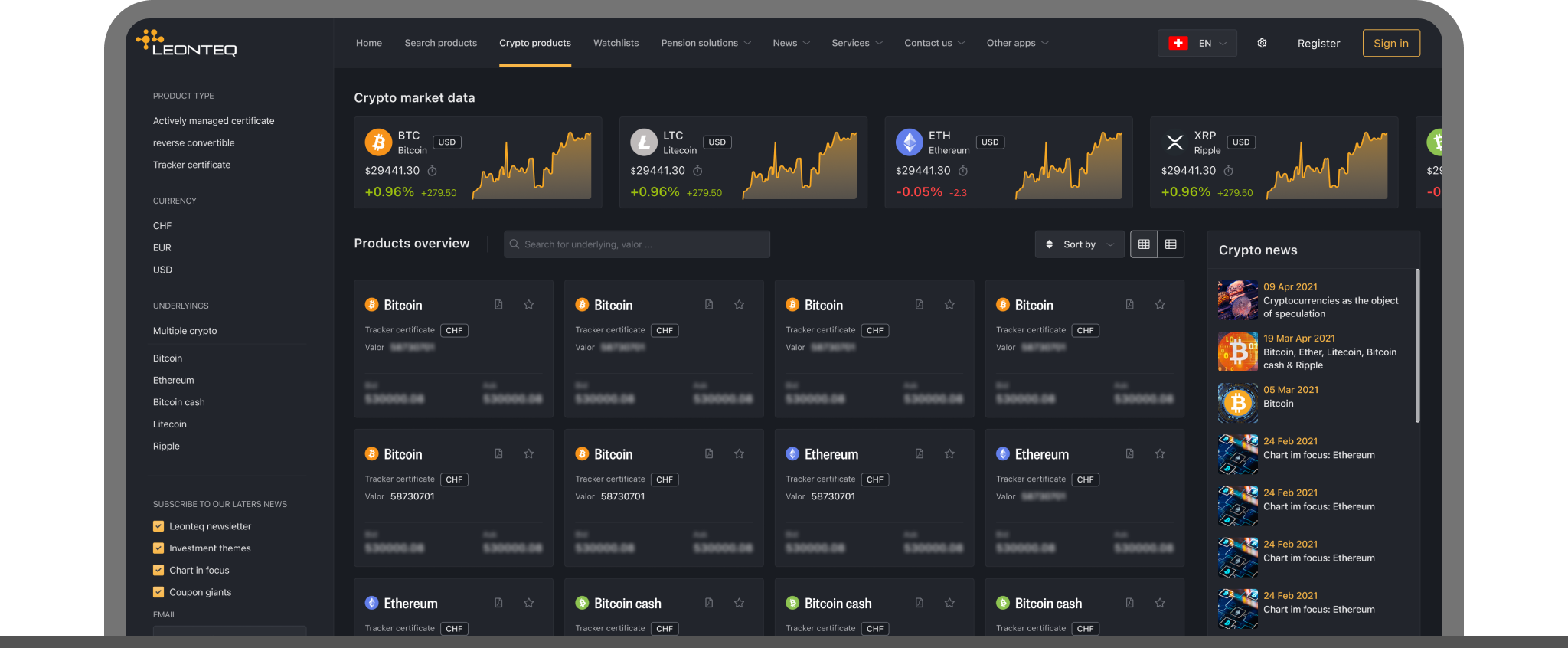The width and height of the screenshot is (1568, 648).
Task: Uncheck the Leonteq newsletter checkbox
Action: point(158,526)
